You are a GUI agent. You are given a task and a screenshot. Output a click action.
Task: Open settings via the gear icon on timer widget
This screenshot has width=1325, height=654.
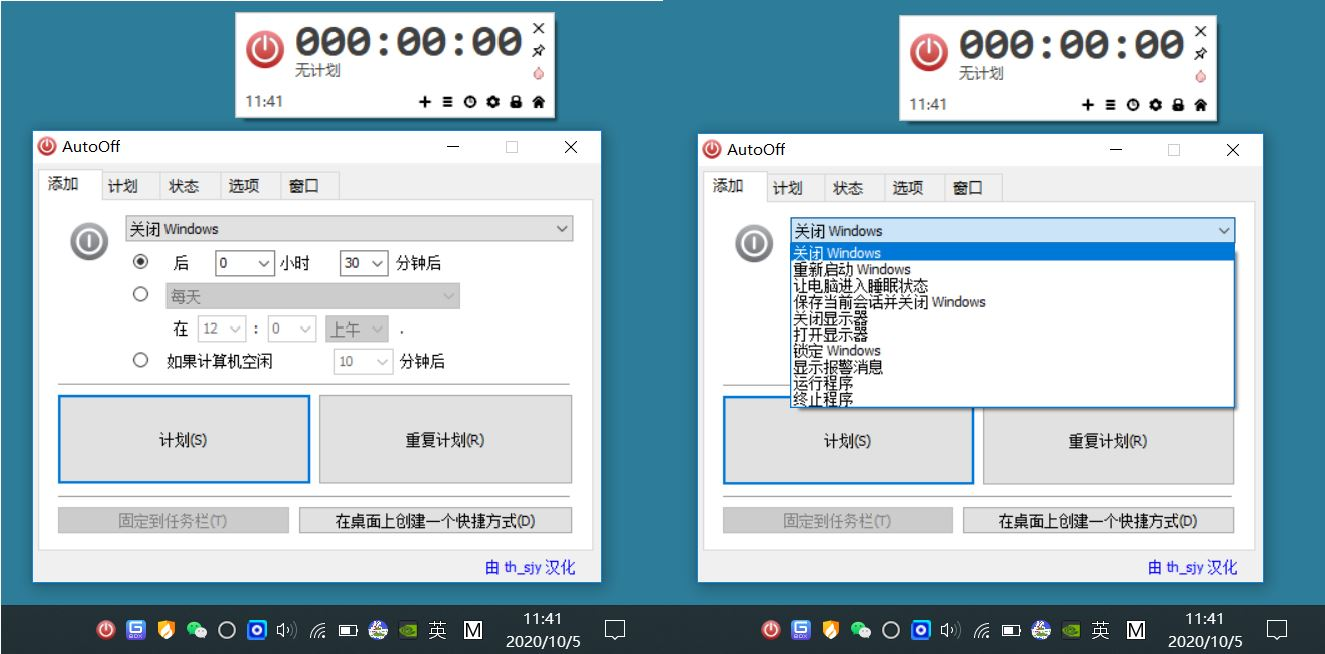pos(492,101)
